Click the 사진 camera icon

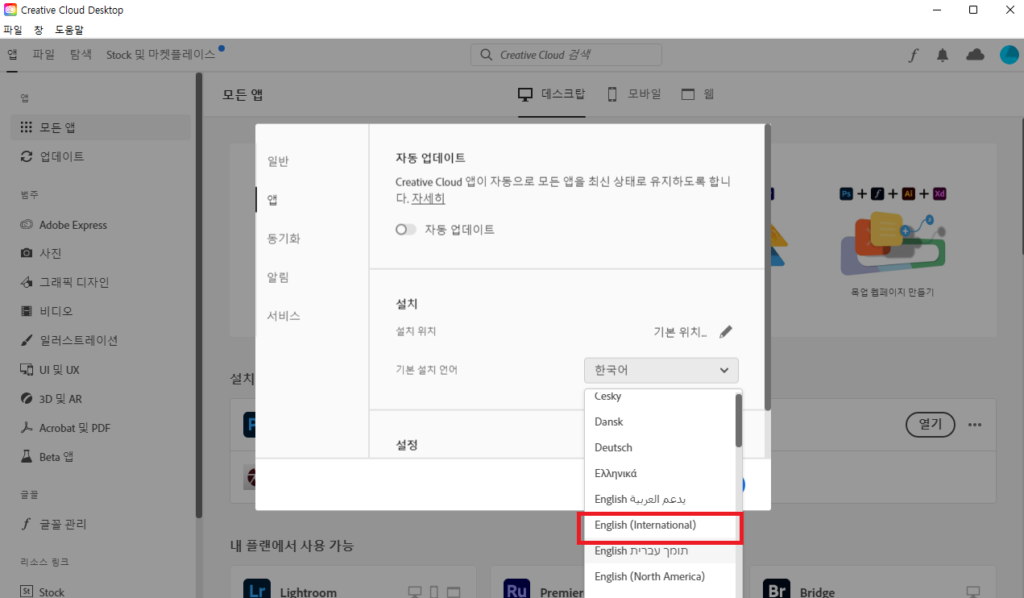click(26, 253)
